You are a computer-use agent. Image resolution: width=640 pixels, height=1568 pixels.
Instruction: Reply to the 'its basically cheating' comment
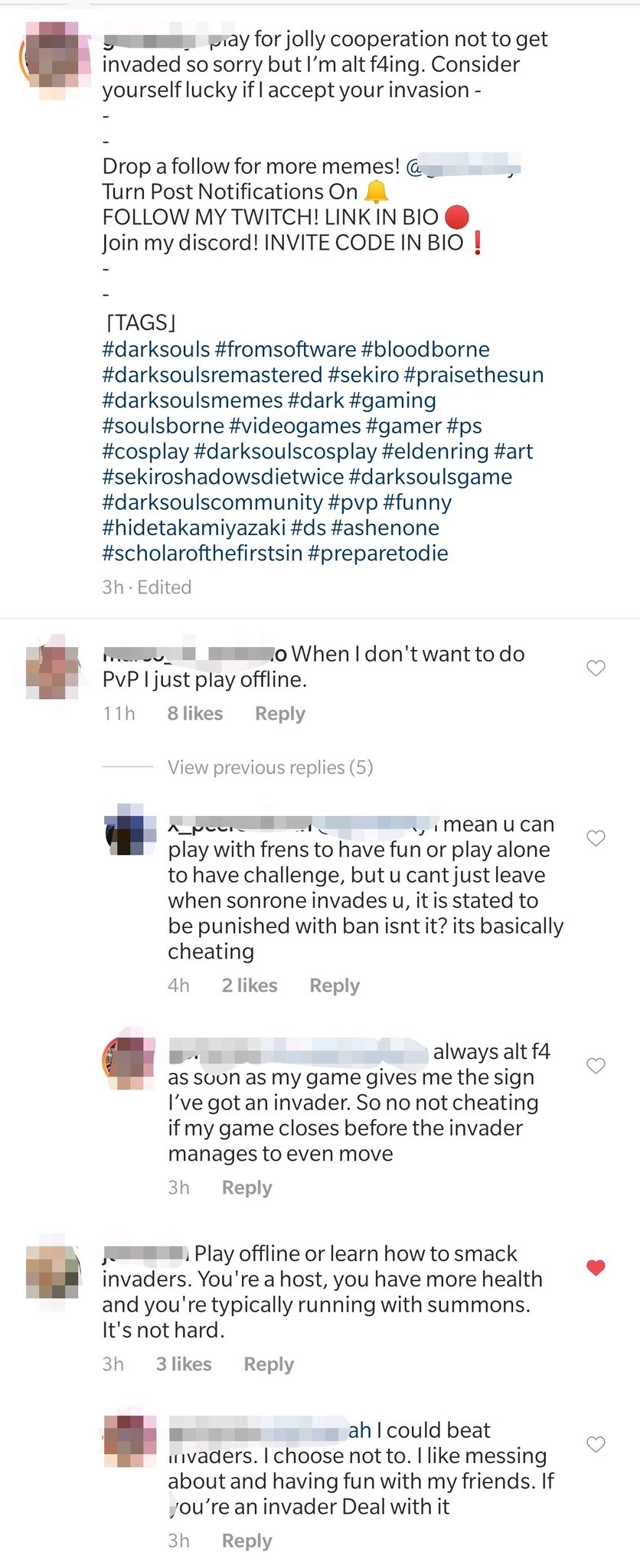tap(335, 985)
